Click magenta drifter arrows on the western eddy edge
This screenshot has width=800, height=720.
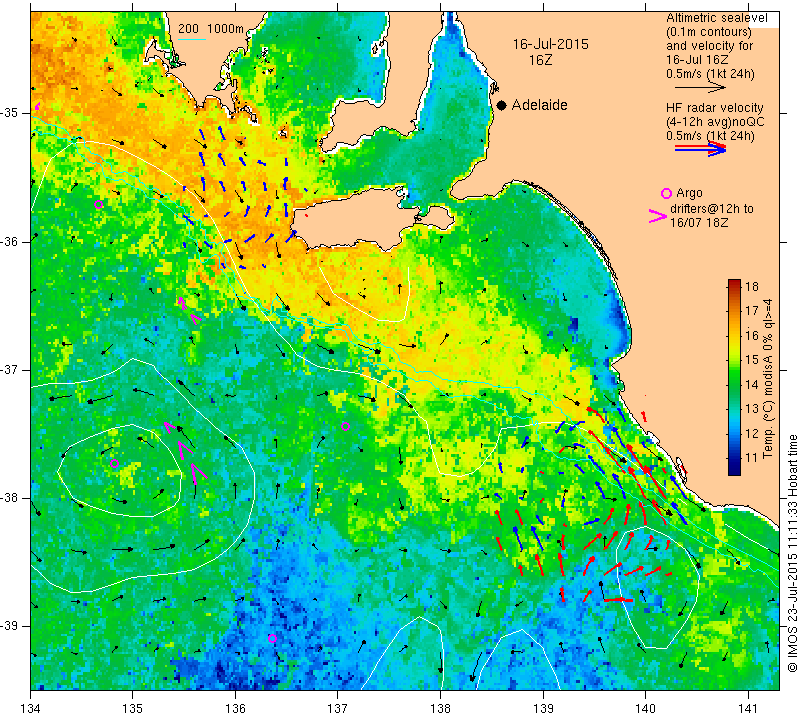[x=186, y=453]
